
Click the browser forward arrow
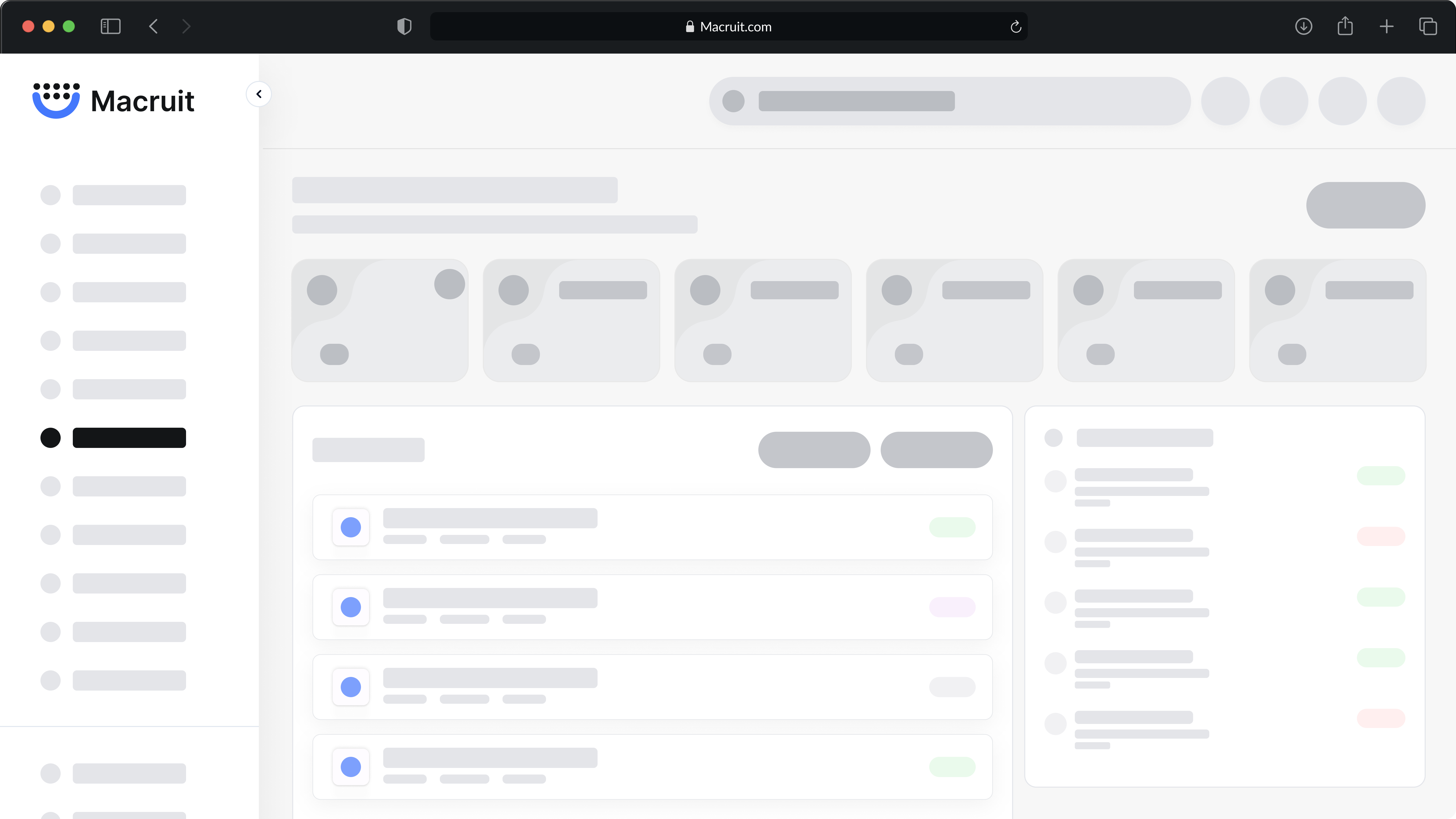point(187,27)
